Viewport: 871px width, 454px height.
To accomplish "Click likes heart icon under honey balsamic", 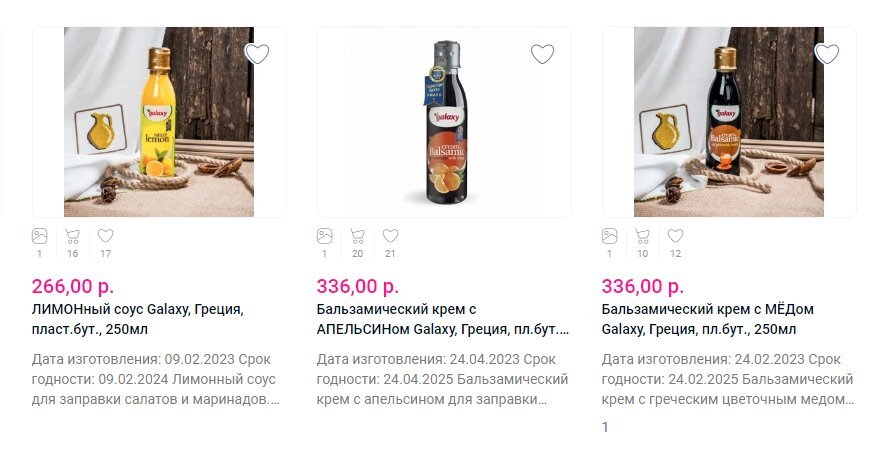I will [x=675, y=237].
